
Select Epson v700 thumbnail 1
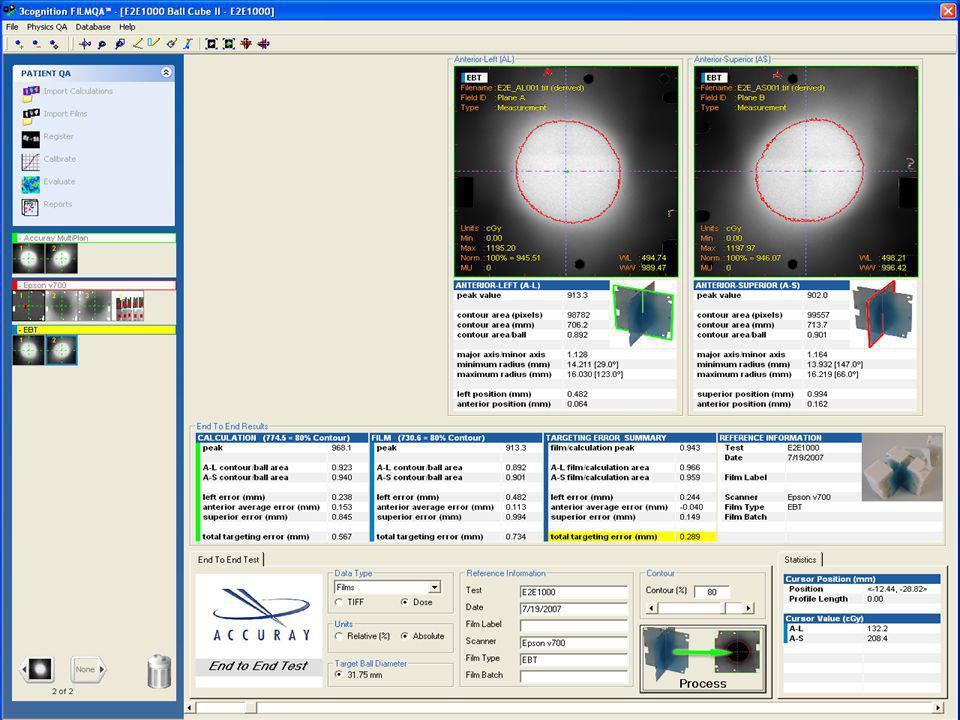click(29, 306)
